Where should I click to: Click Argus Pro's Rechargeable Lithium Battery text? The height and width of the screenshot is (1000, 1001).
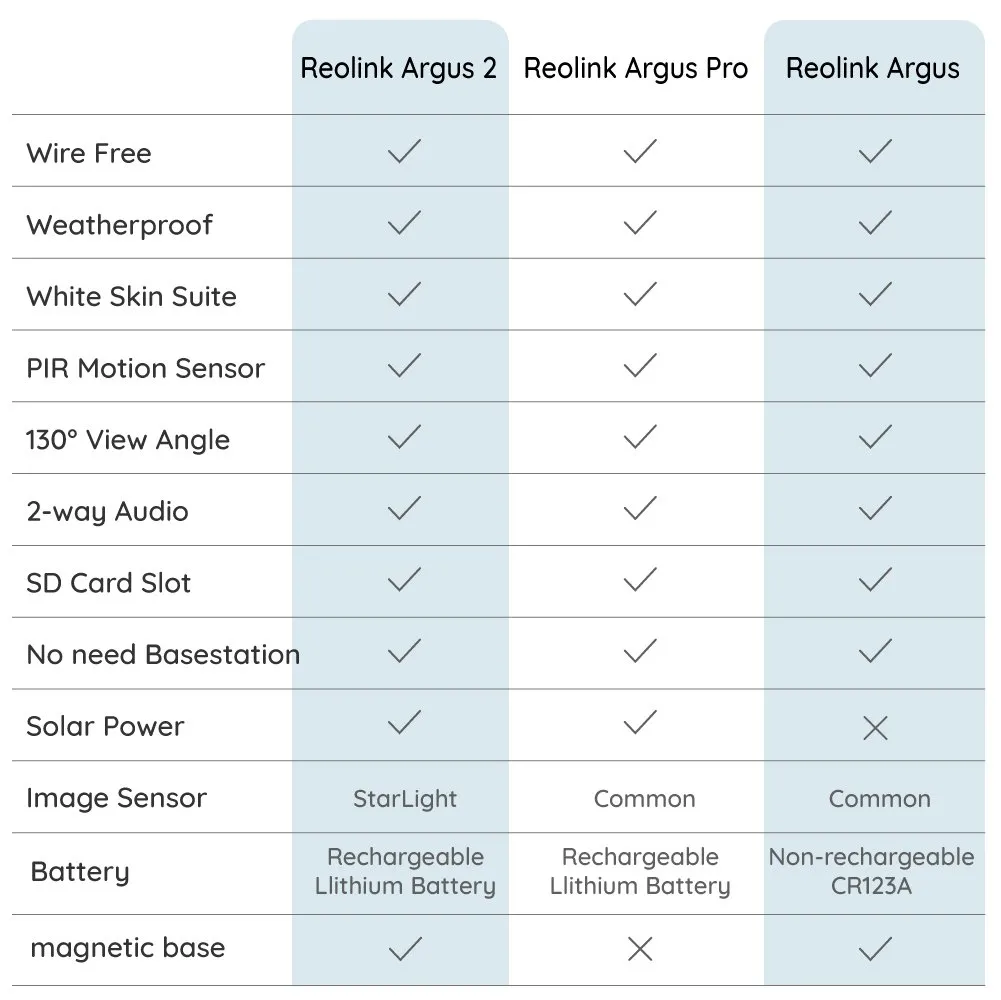coord(640,871)
